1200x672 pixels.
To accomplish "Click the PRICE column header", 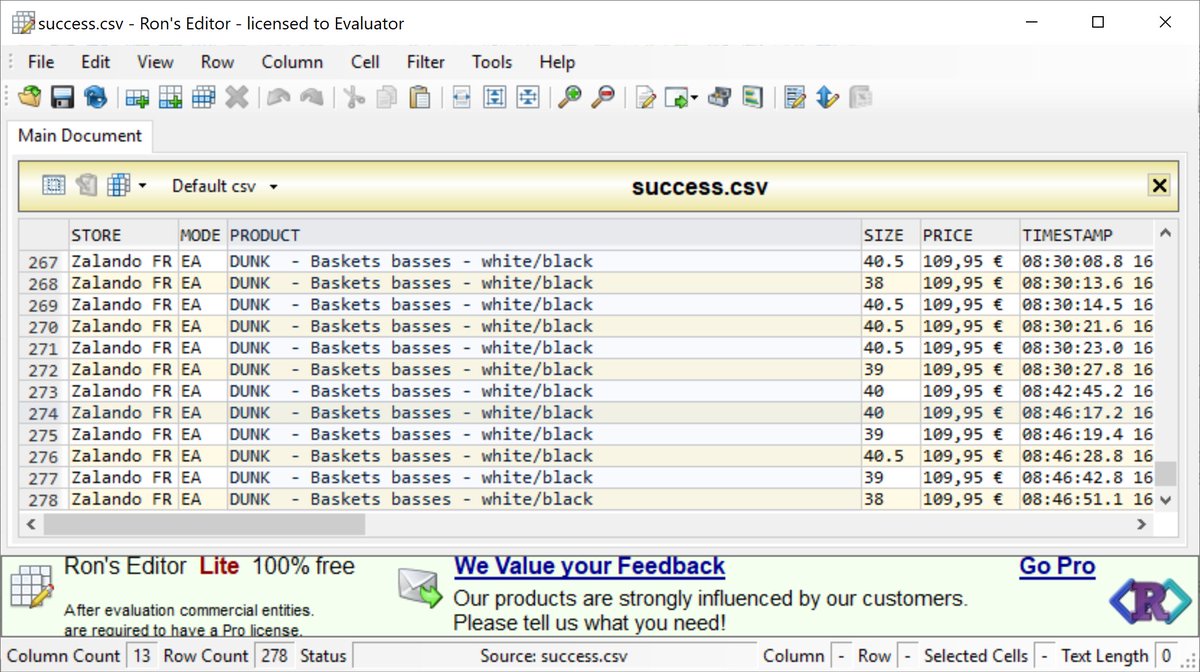I will [x=969, y=235].
